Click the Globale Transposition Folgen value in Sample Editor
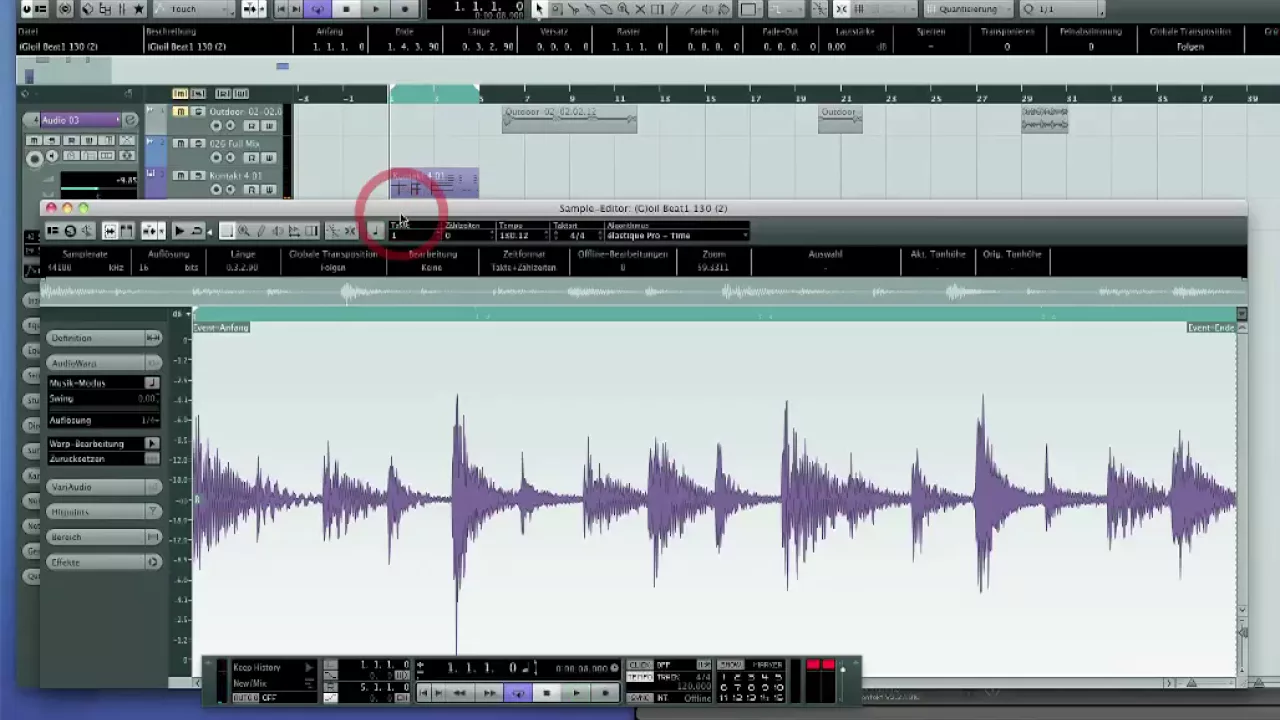Screen dimensions: 1280x720 pos(333,268)
